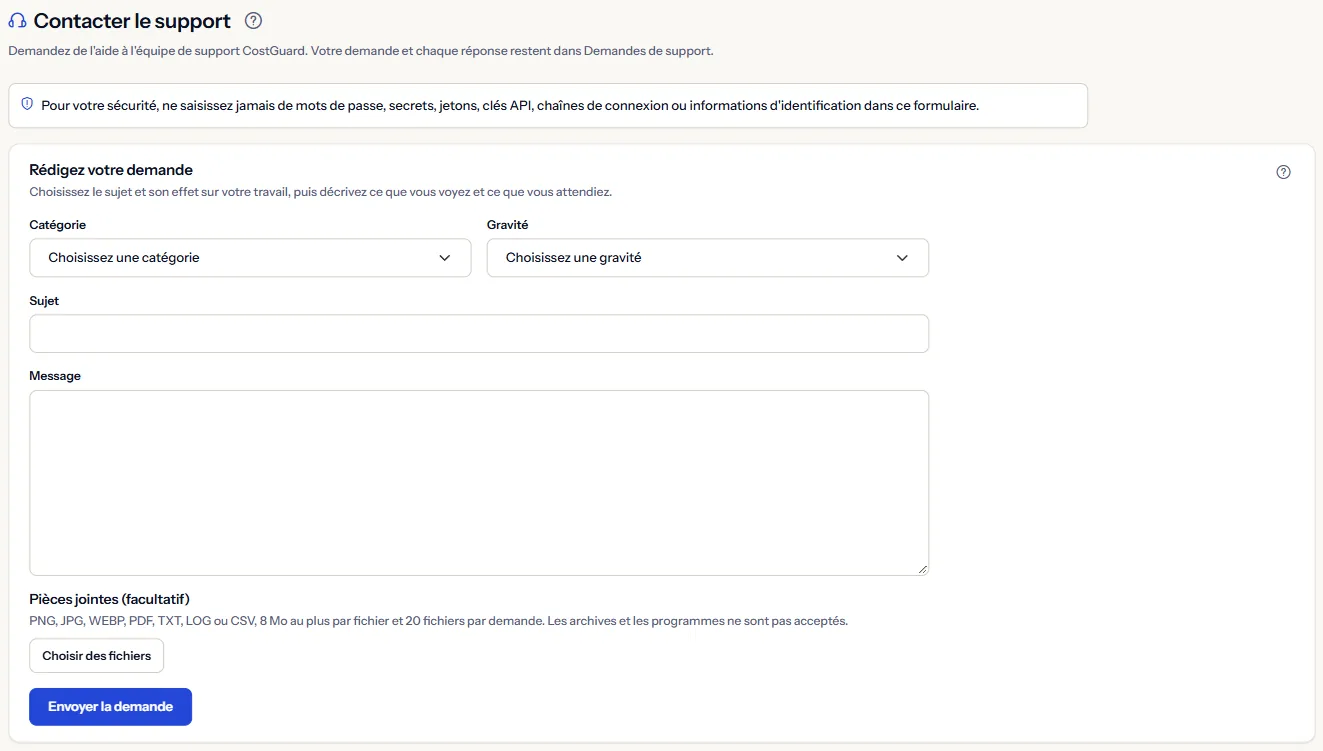The height and width of the screenshot is (751, 1323).
Task: Click the headset icon by the page title
Action: click(17, 21)
